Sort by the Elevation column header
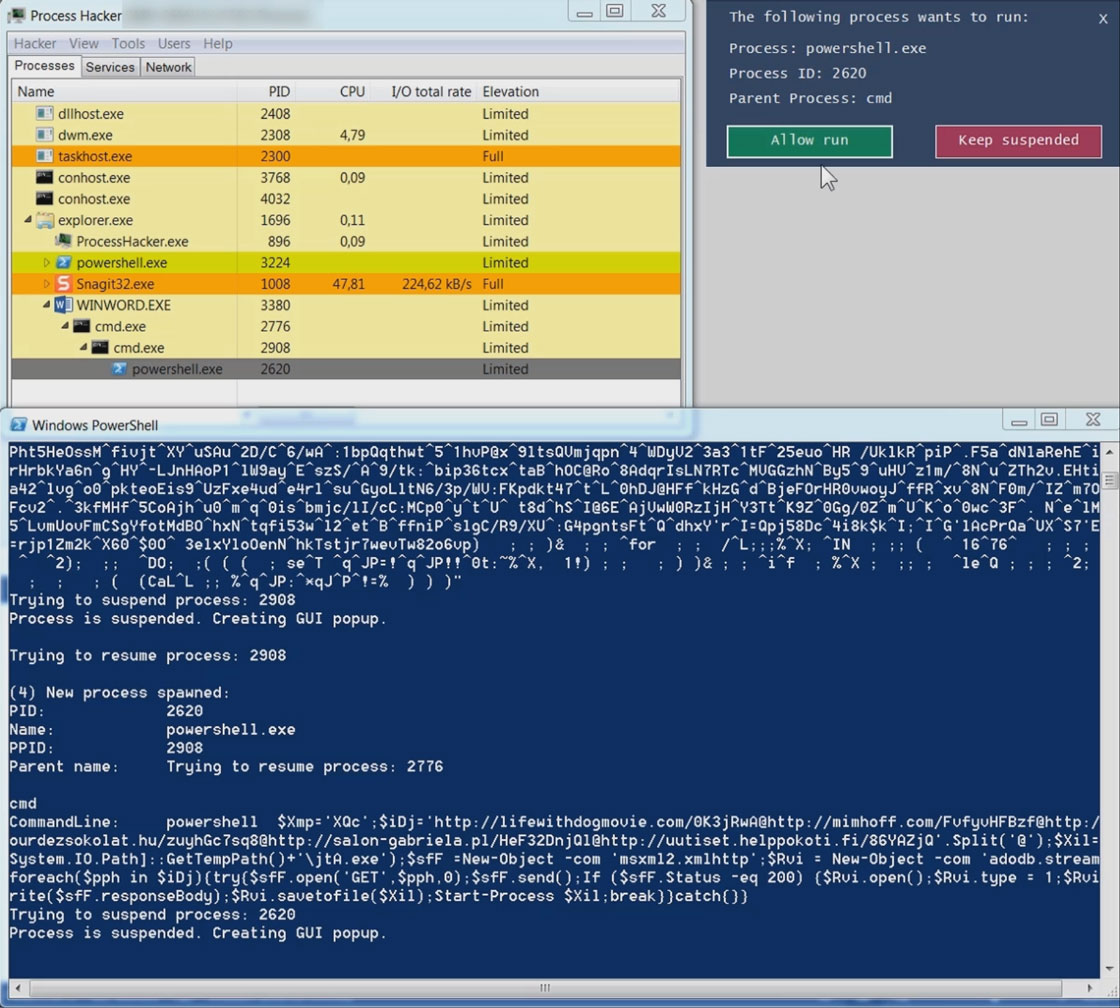 coord(510,91)
